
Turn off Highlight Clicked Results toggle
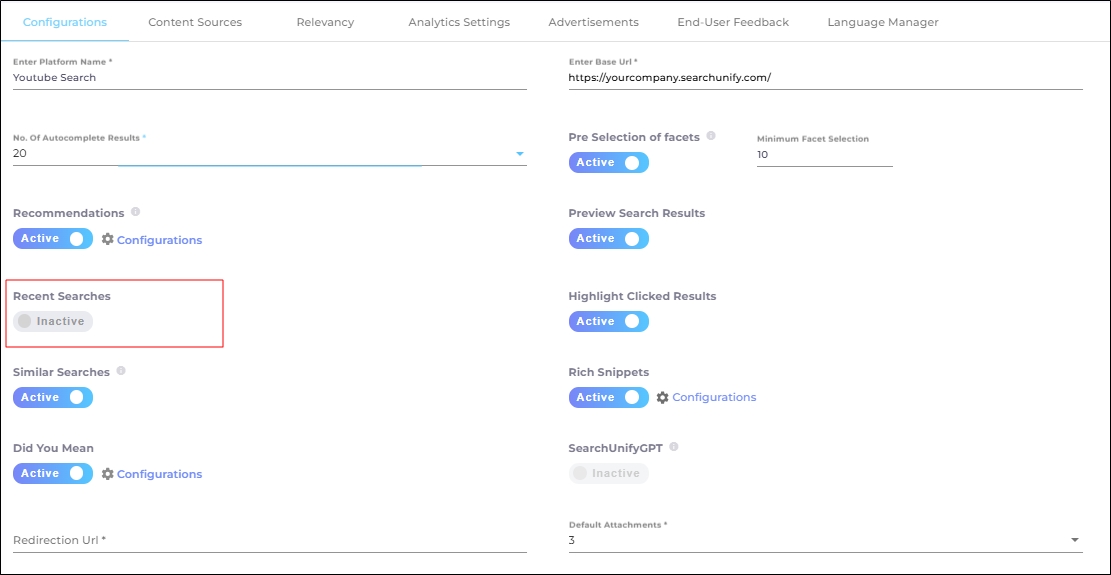pos(608,322)
